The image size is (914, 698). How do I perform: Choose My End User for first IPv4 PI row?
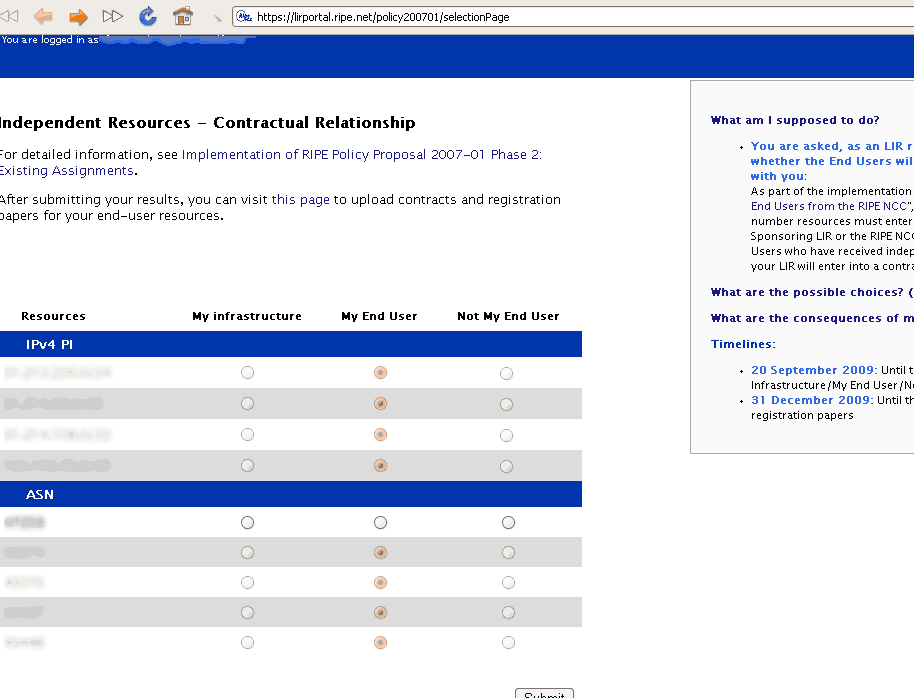click(x=381, y=373)
